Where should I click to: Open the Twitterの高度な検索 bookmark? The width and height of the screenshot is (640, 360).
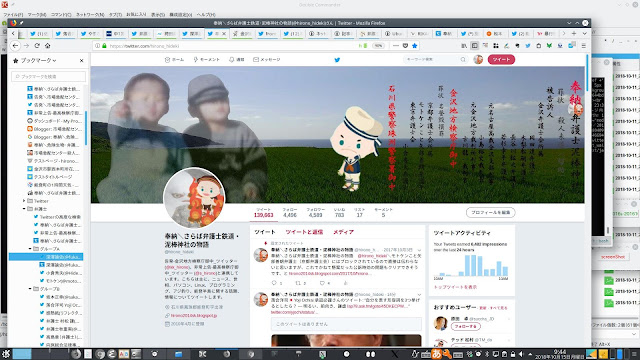click(x=57, y=217)
